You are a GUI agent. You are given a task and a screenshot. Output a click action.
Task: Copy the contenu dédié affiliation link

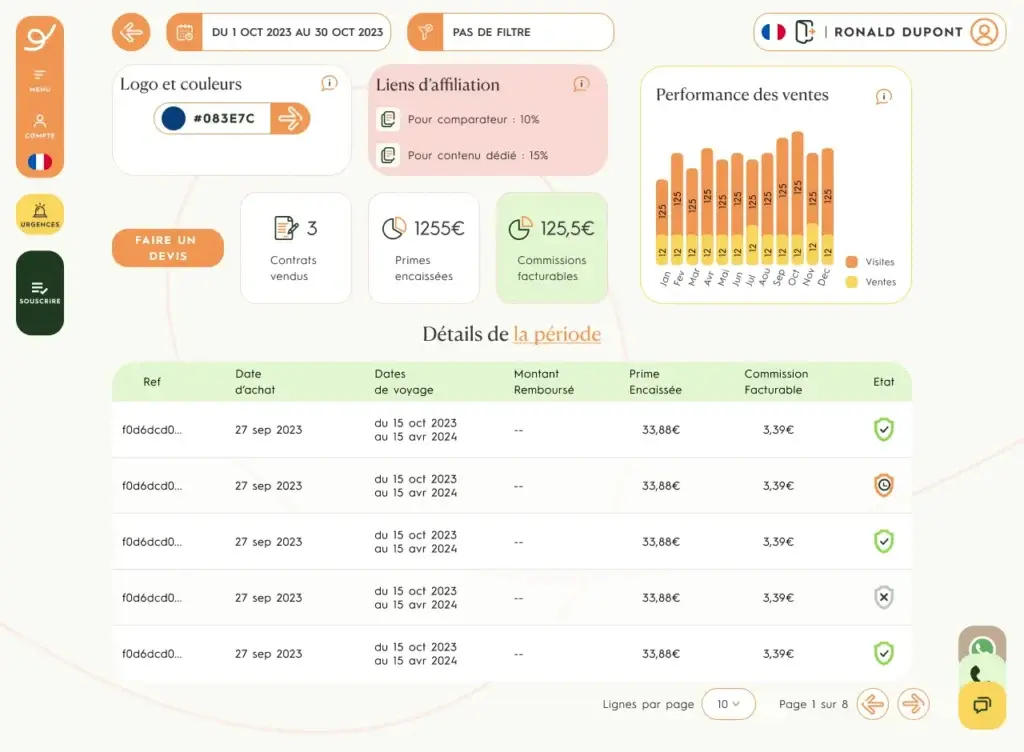pos(388,155)
